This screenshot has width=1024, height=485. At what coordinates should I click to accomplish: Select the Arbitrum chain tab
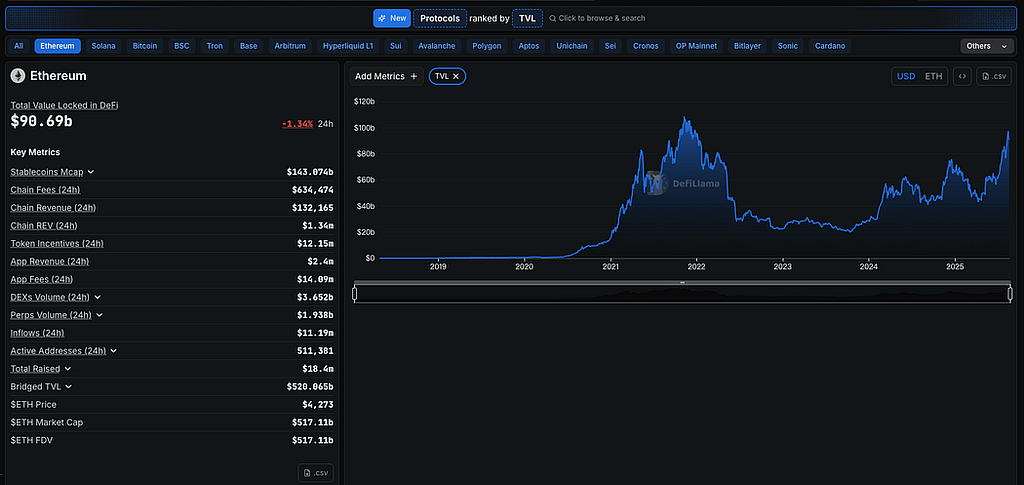tap(289, 46)
